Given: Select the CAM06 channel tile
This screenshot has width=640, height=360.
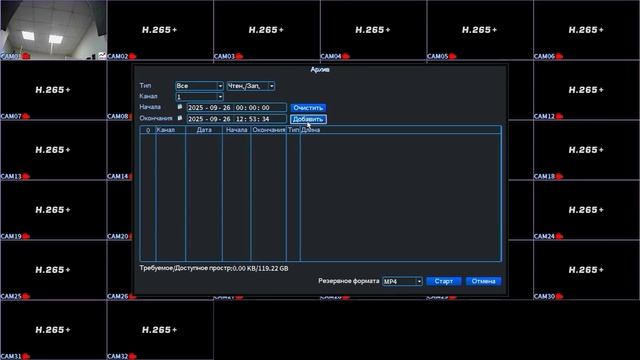Looking at the screenshot, I should [586, 30].
